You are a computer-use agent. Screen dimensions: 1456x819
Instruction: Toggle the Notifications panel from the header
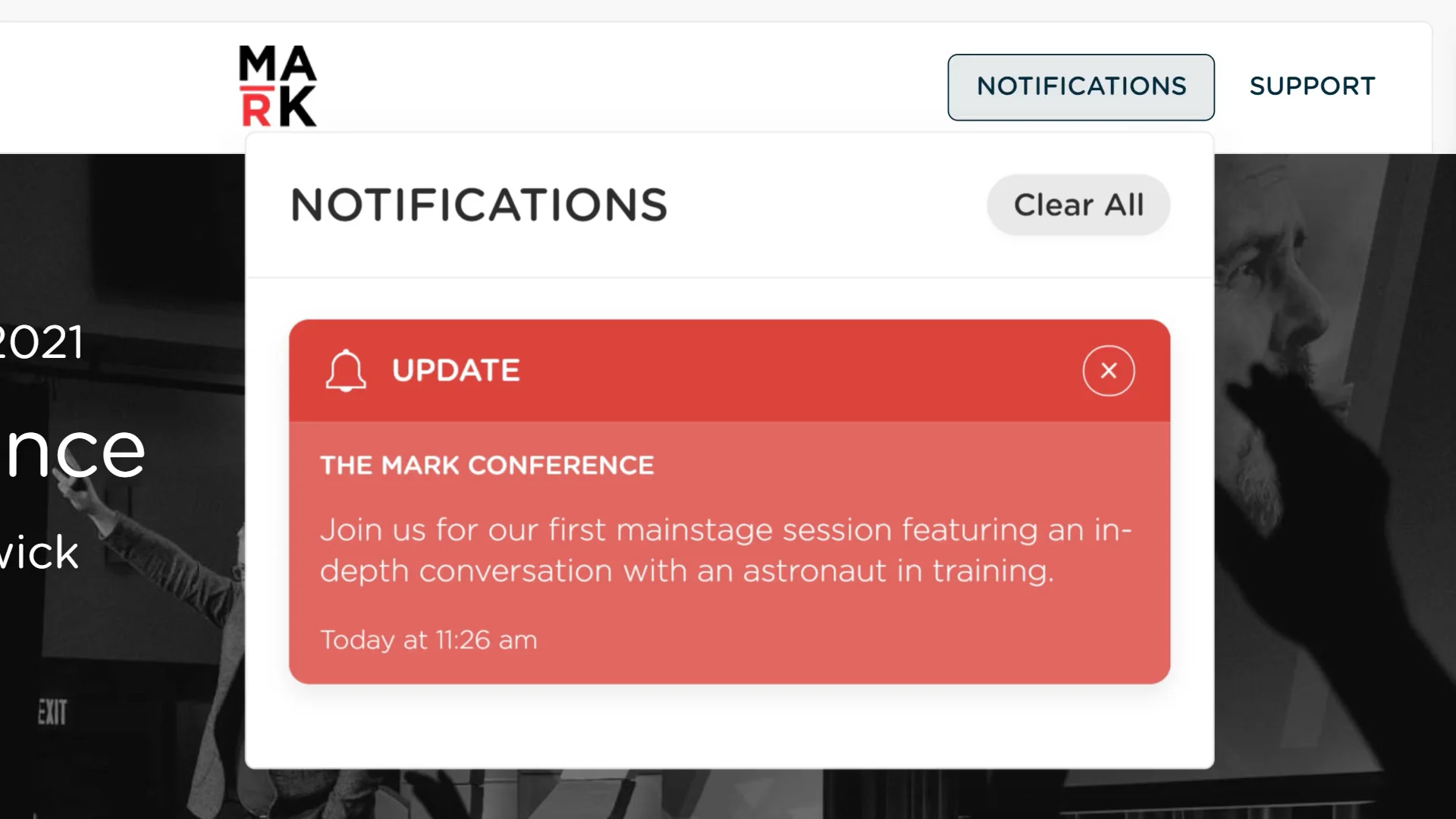1080,86
